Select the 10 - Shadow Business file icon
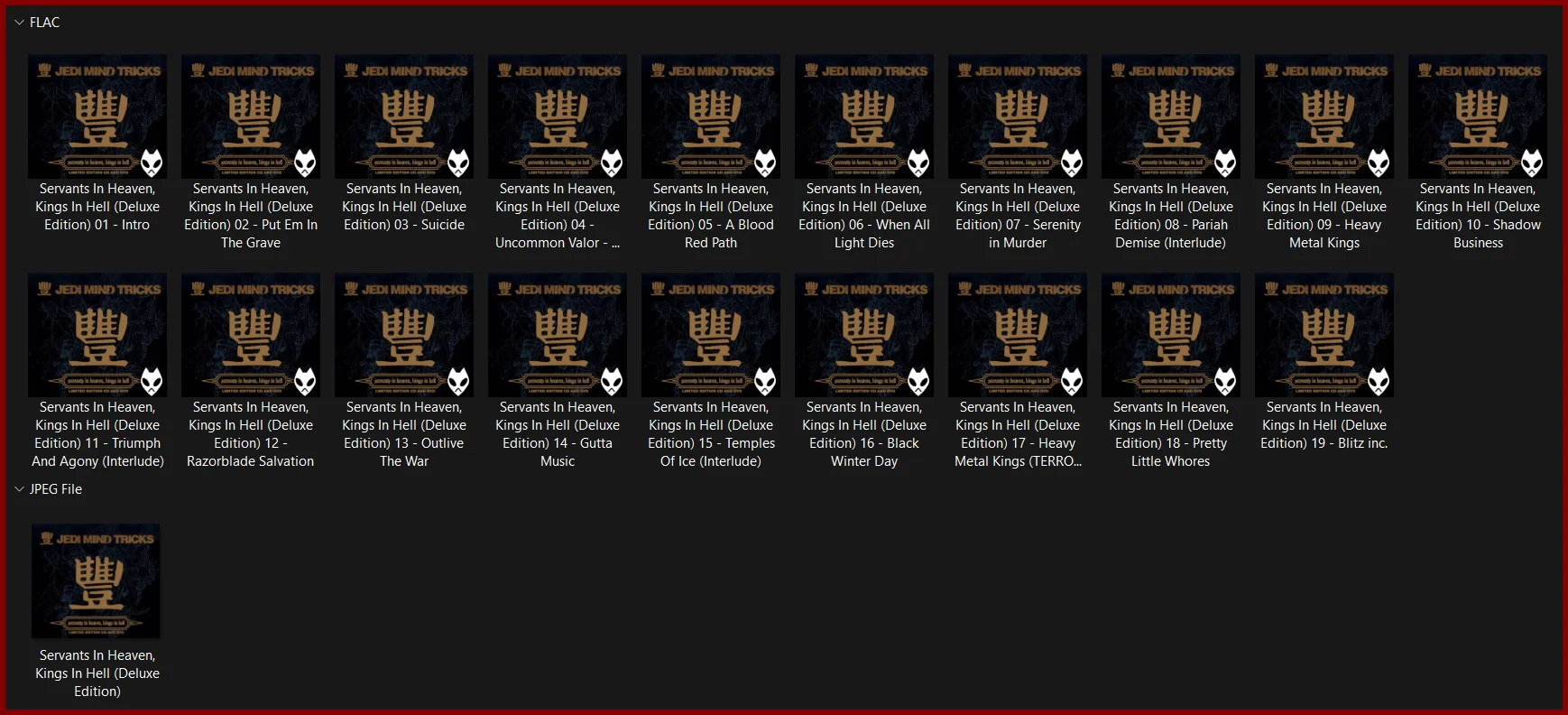 click(x=1478, y=116)
